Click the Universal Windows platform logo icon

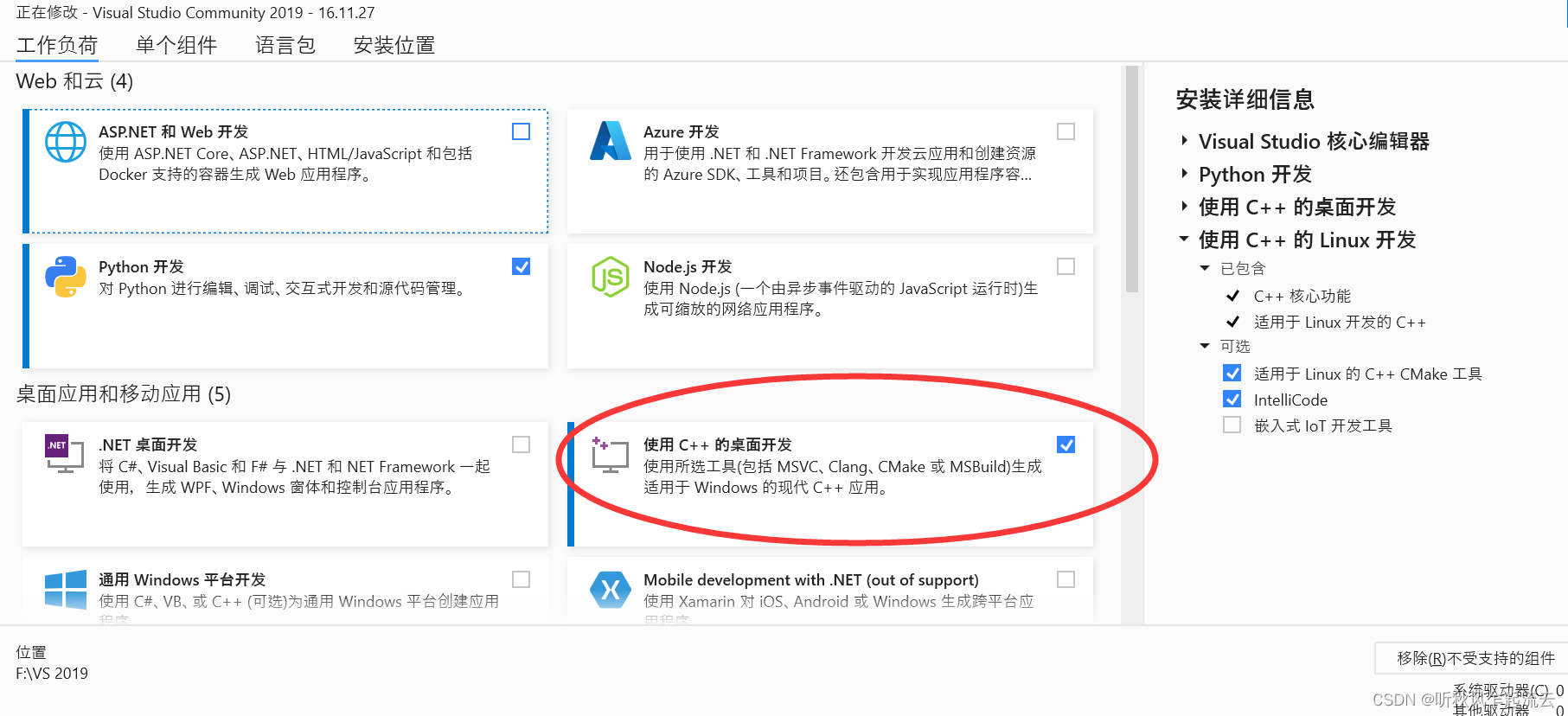[66, 589]
